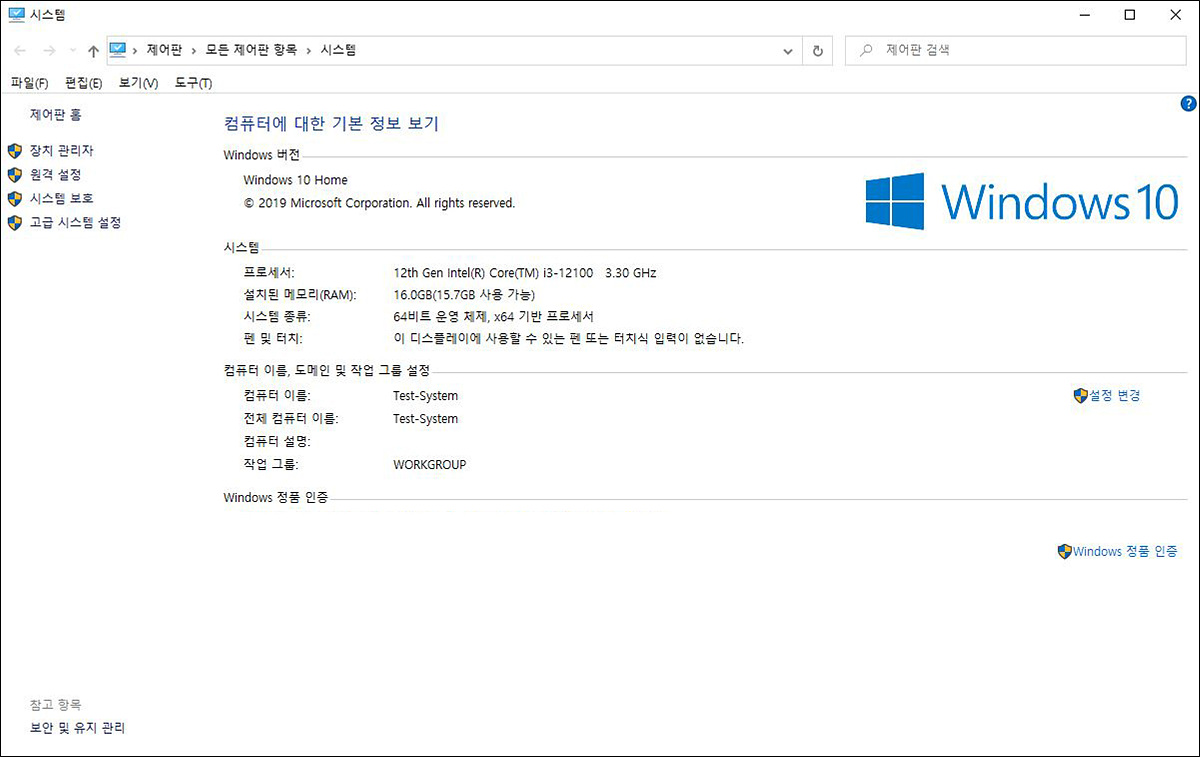The width and height of the screenshot is (1200, 757).
Task: Click Test-System next to 컴퓨터 이름
Action: [425, 396]
